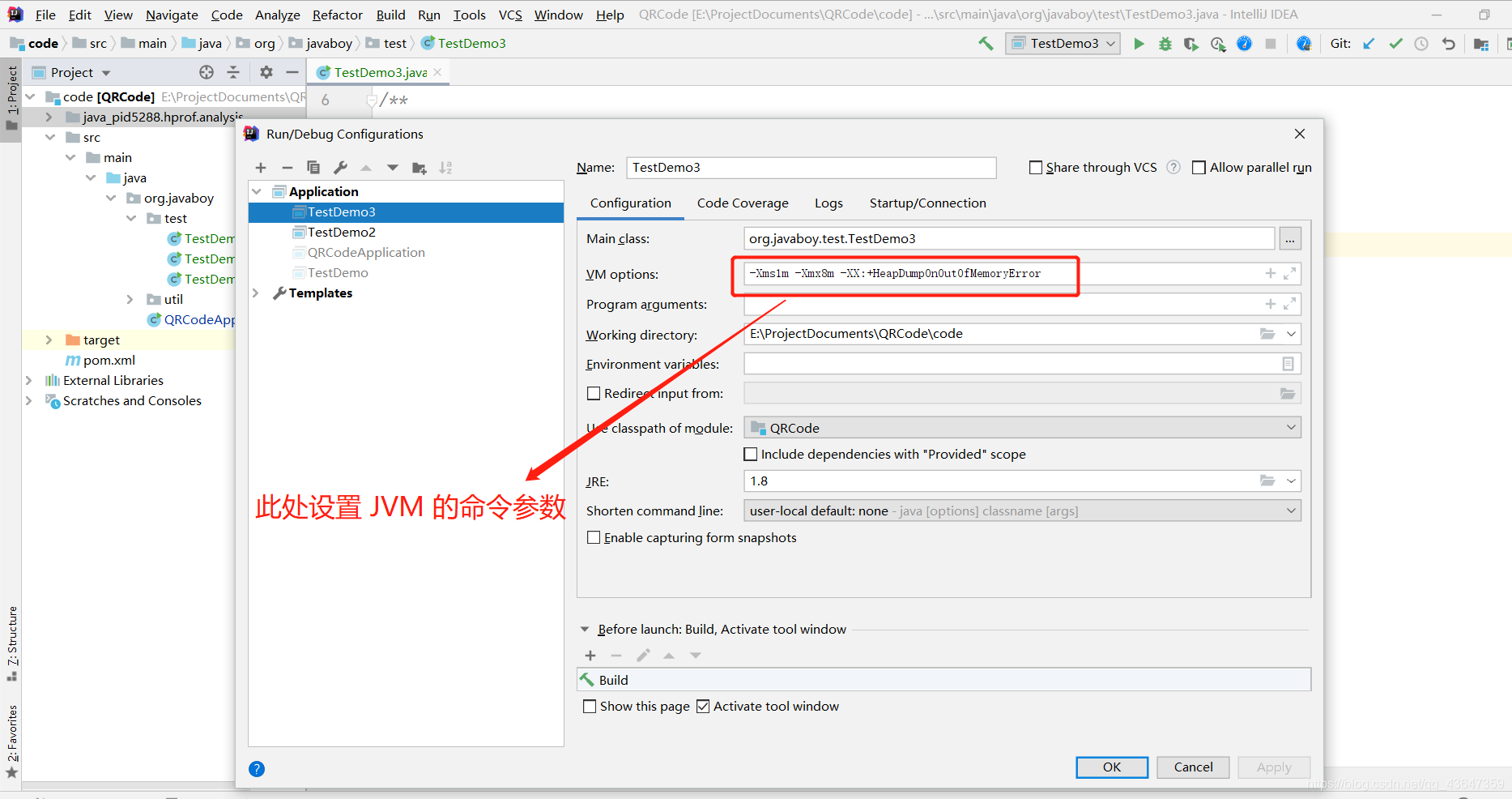Click Program arguments input field

1022,305
